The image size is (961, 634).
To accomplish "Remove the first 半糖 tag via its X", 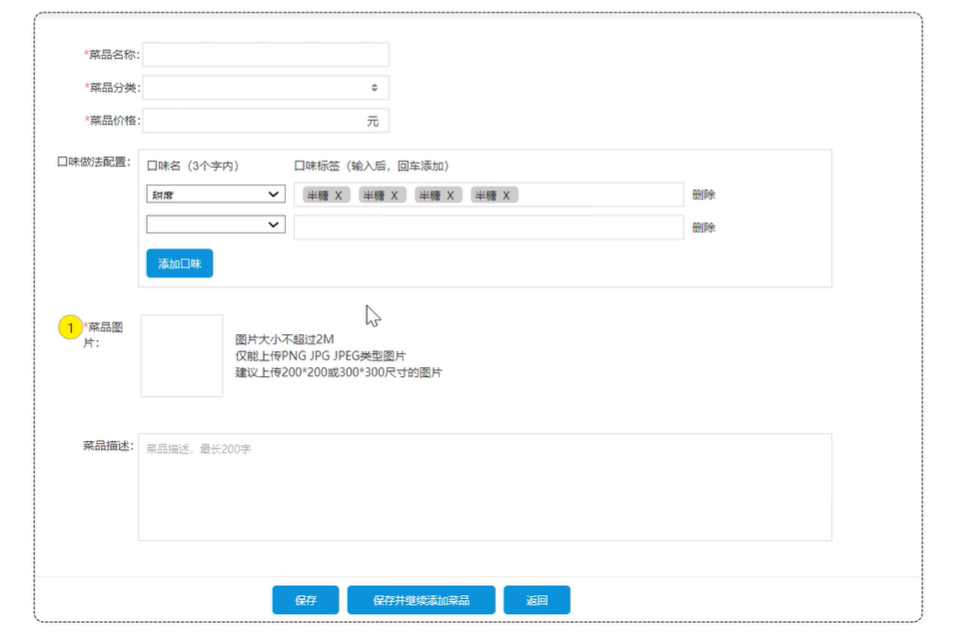I will [339, 195].
